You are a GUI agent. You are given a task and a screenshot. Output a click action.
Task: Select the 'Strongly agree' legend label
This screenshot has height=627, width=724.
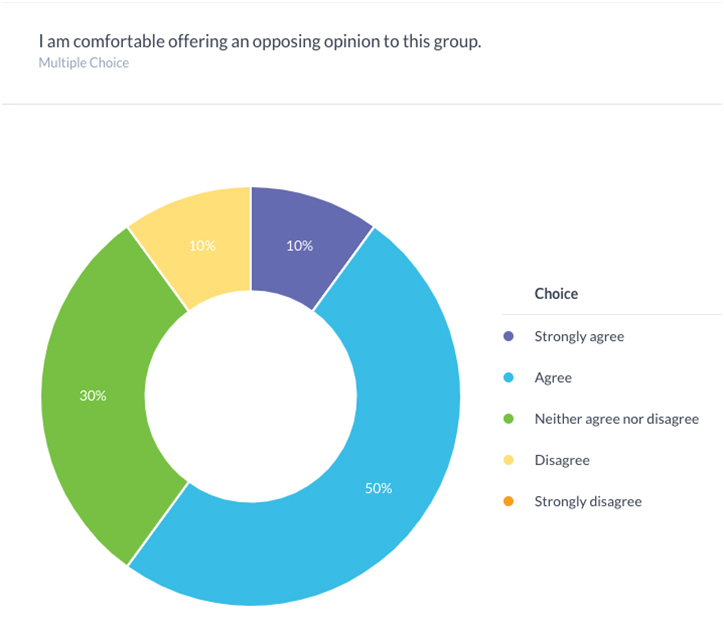(x=579, y=337)
